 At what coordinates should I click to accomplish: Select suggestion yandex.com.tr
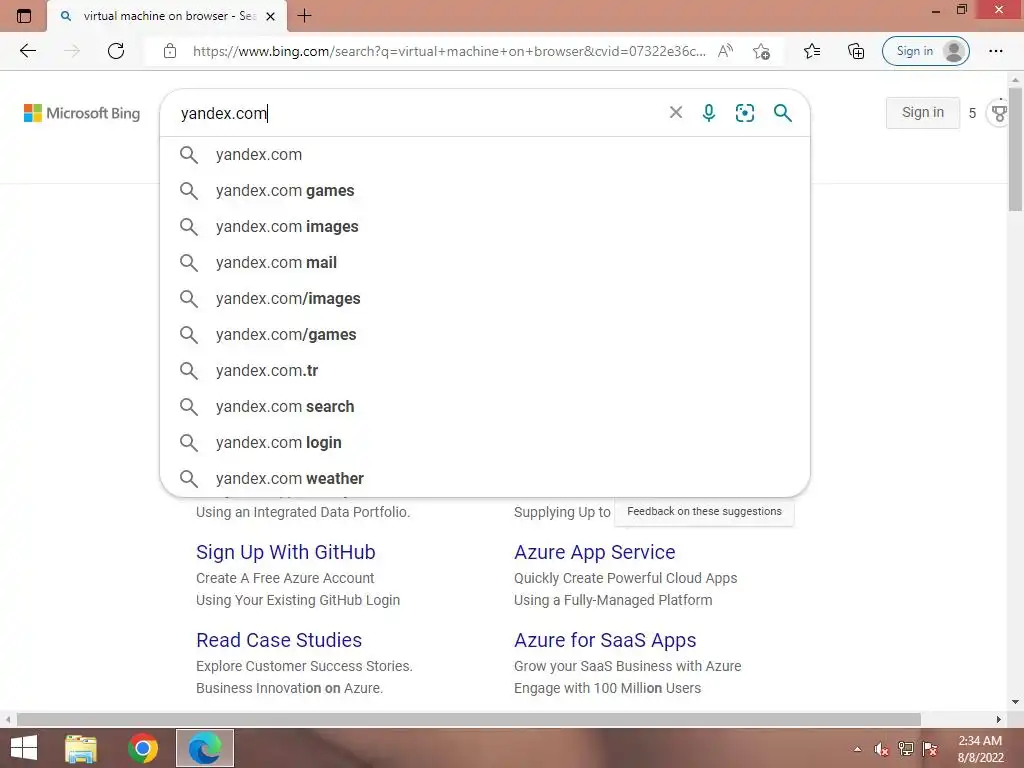pyautogui.click(x=485, y=370)
